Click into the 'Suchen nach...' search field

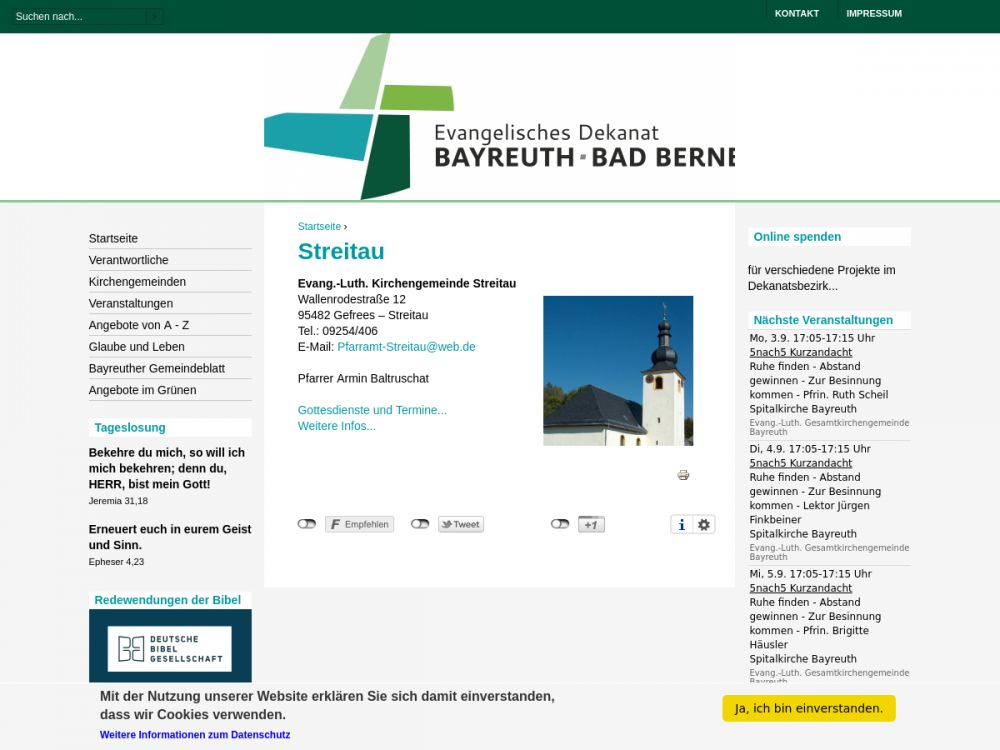tap(78, 16)
